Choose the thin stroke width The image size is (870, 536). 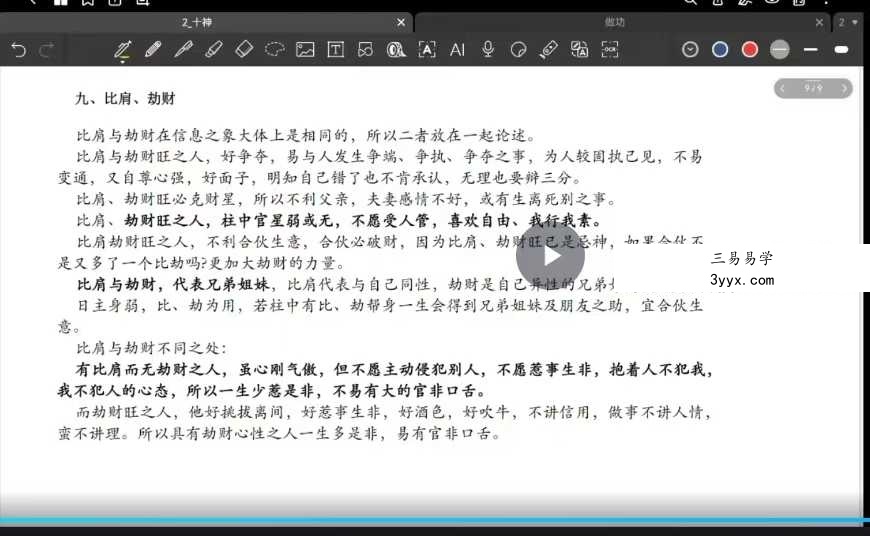[811, 50]
